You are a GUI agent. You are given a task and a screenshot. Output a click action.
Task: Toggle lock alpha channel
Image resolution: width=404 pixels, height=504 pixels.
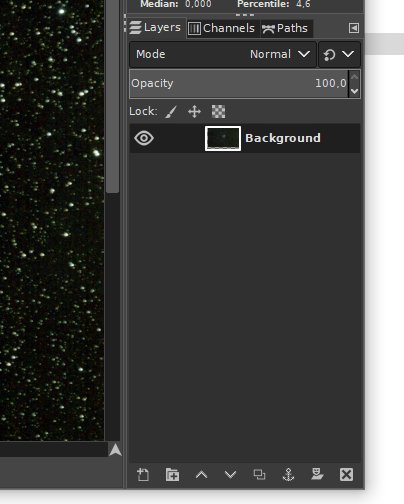219,112
